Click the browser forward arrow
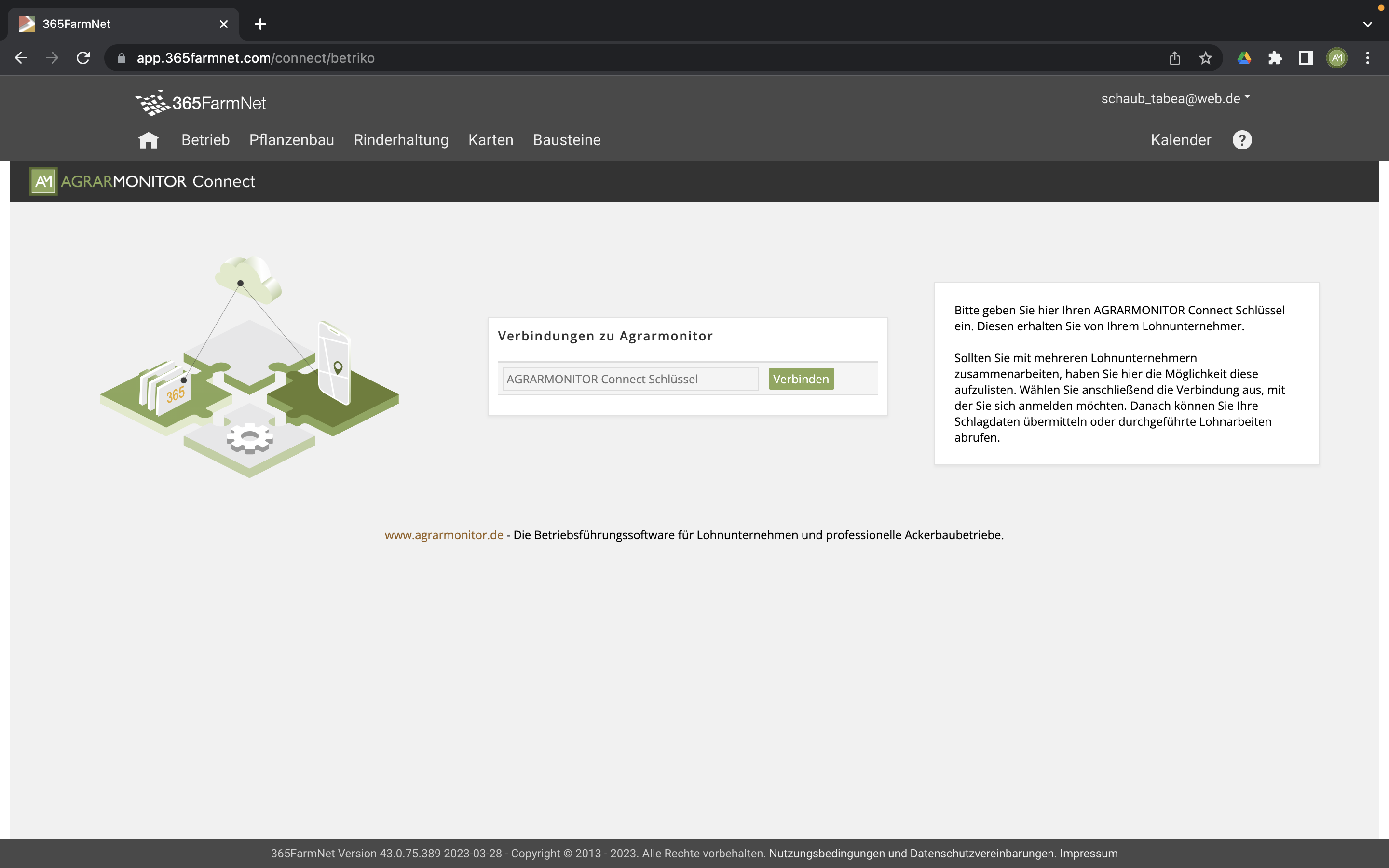Screen dimensions: 1389x868 click(52, 58)
